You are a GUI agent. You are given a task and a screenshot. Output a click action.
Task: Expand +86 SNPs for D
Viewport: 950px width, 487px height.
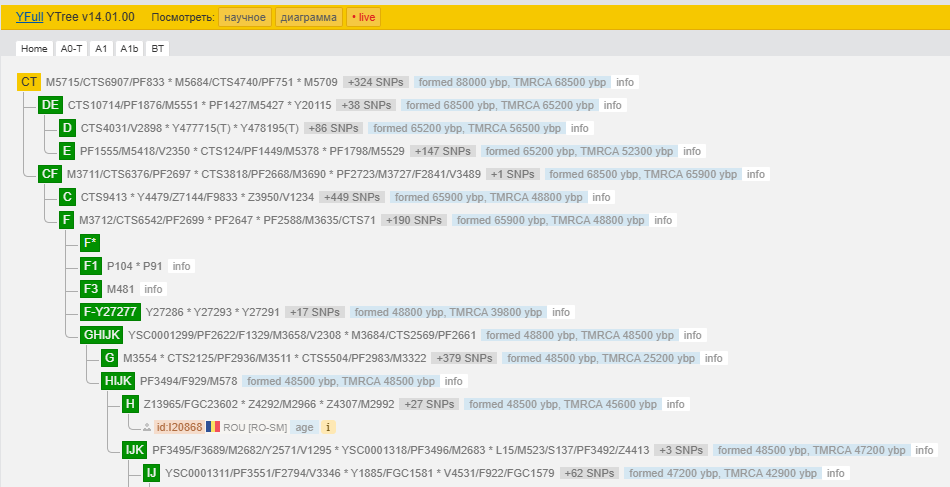(333, 128)
